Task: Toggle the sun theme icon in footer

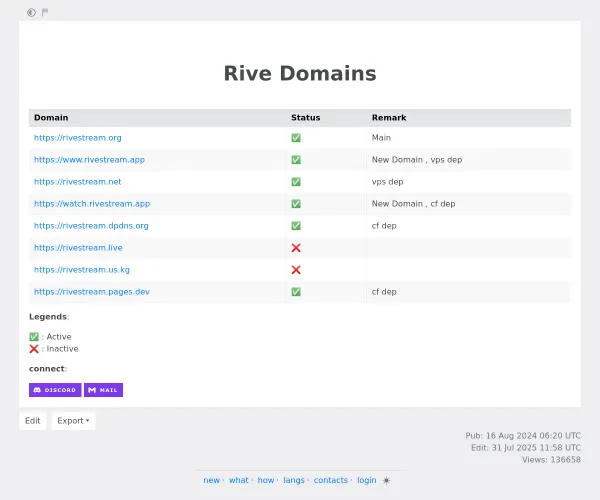Action: pos(387,480)
